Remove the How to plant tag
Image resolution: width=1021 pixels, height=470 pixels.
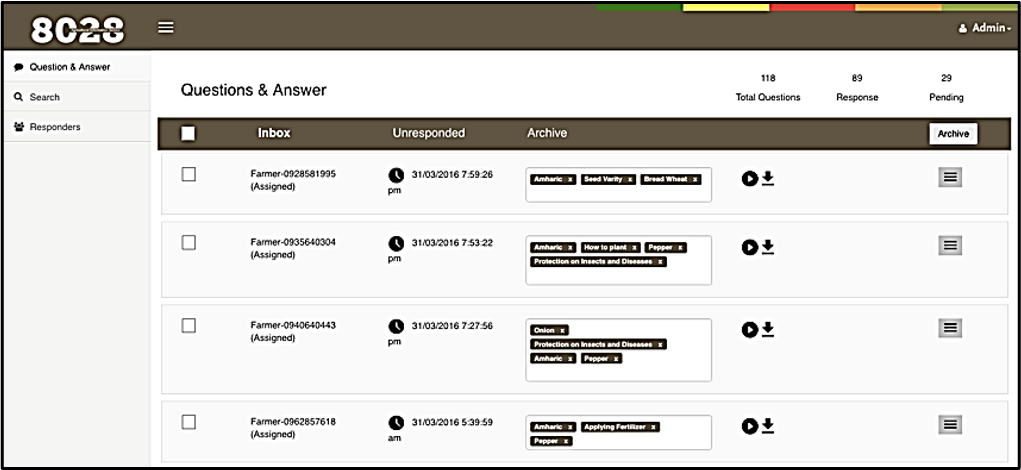[x=635, y=247]
